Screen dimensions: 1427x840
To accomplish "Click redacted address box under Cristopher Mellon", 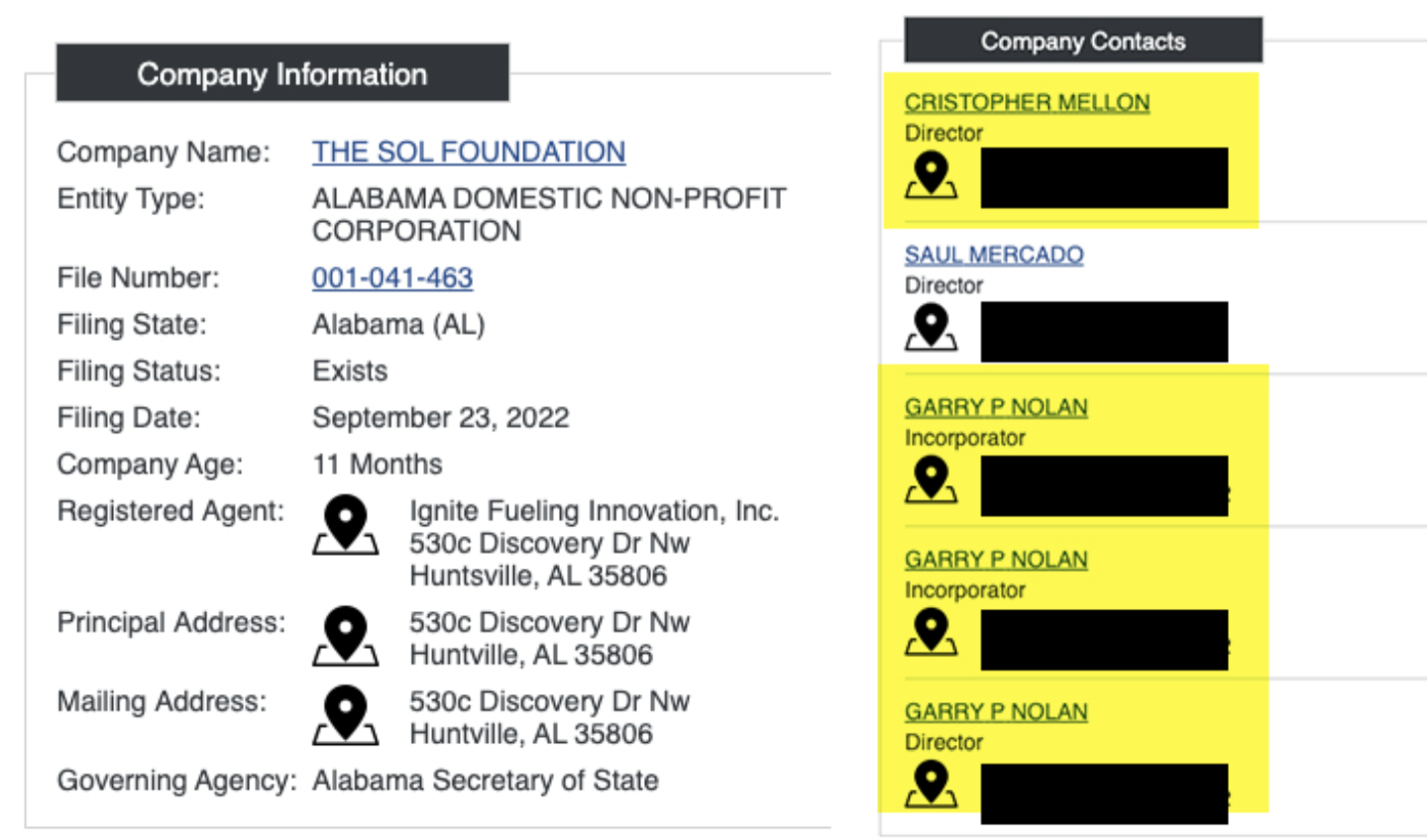I will tap(1104, 178).
